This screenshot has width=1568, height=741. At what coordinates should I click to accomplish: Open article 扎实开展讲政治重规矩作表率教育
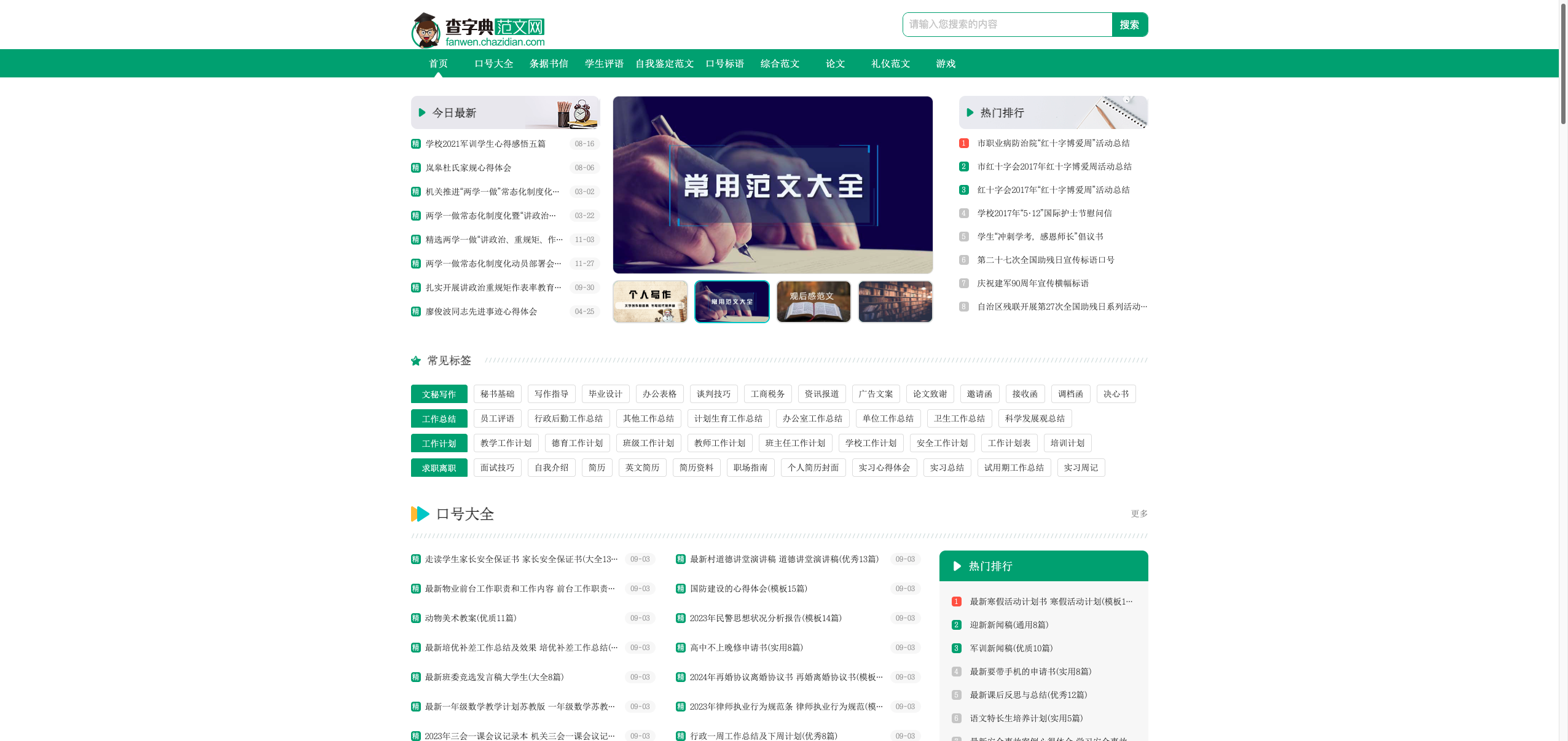pos(493,288)
